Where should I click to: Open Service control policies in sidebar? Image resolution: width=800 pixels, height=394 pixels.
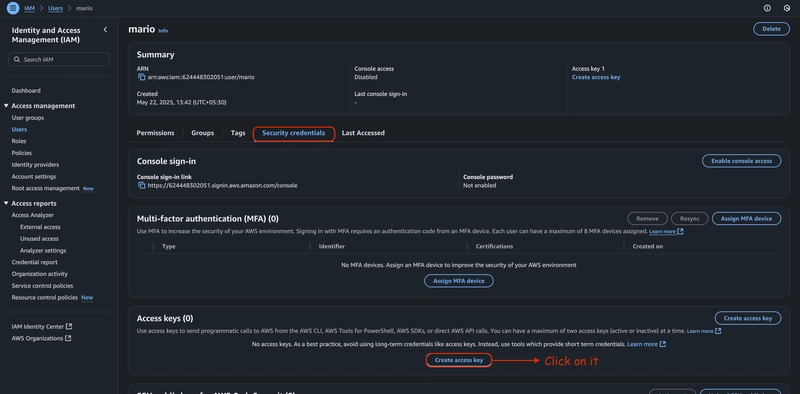point(42,286)
